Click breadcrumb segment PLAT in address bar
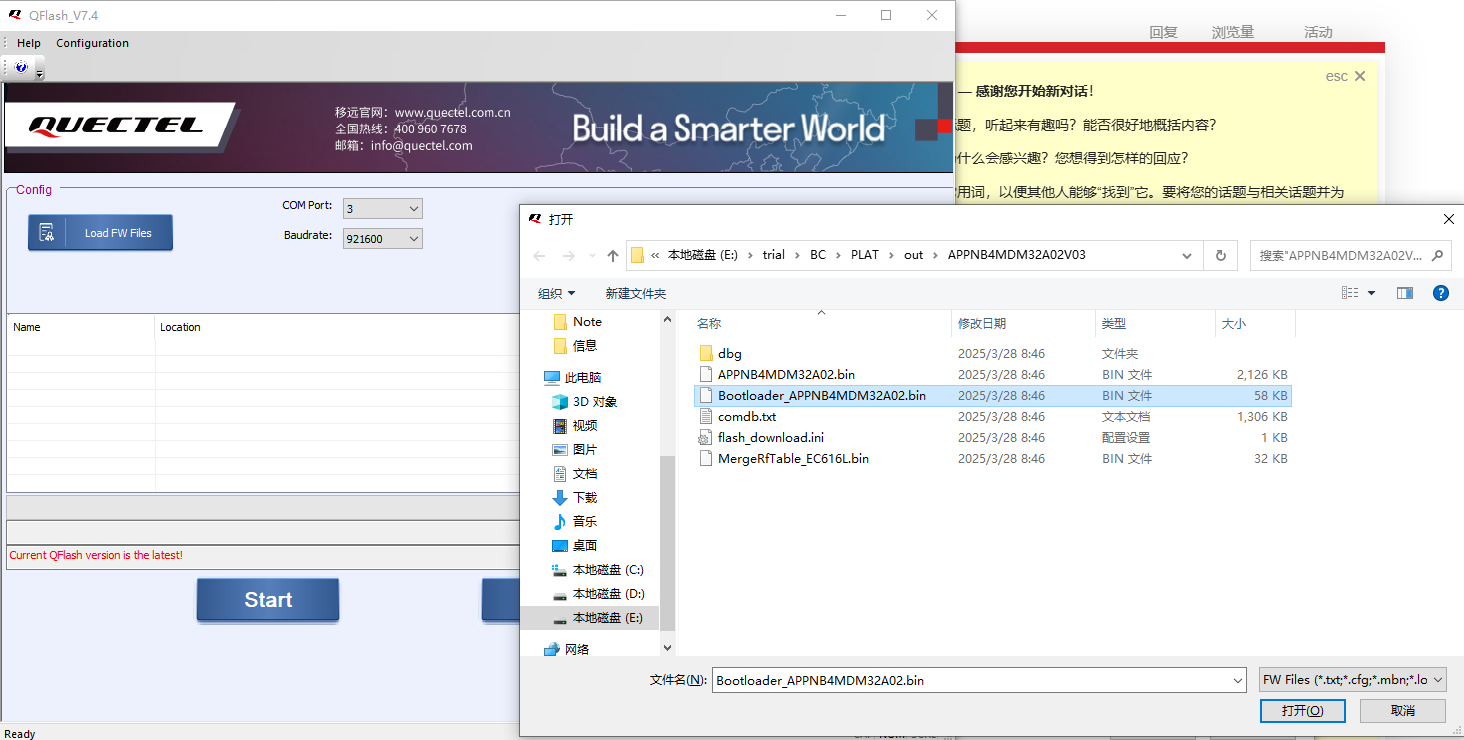The width and height of the screenshot is (1464, 740). coord(865,255)
